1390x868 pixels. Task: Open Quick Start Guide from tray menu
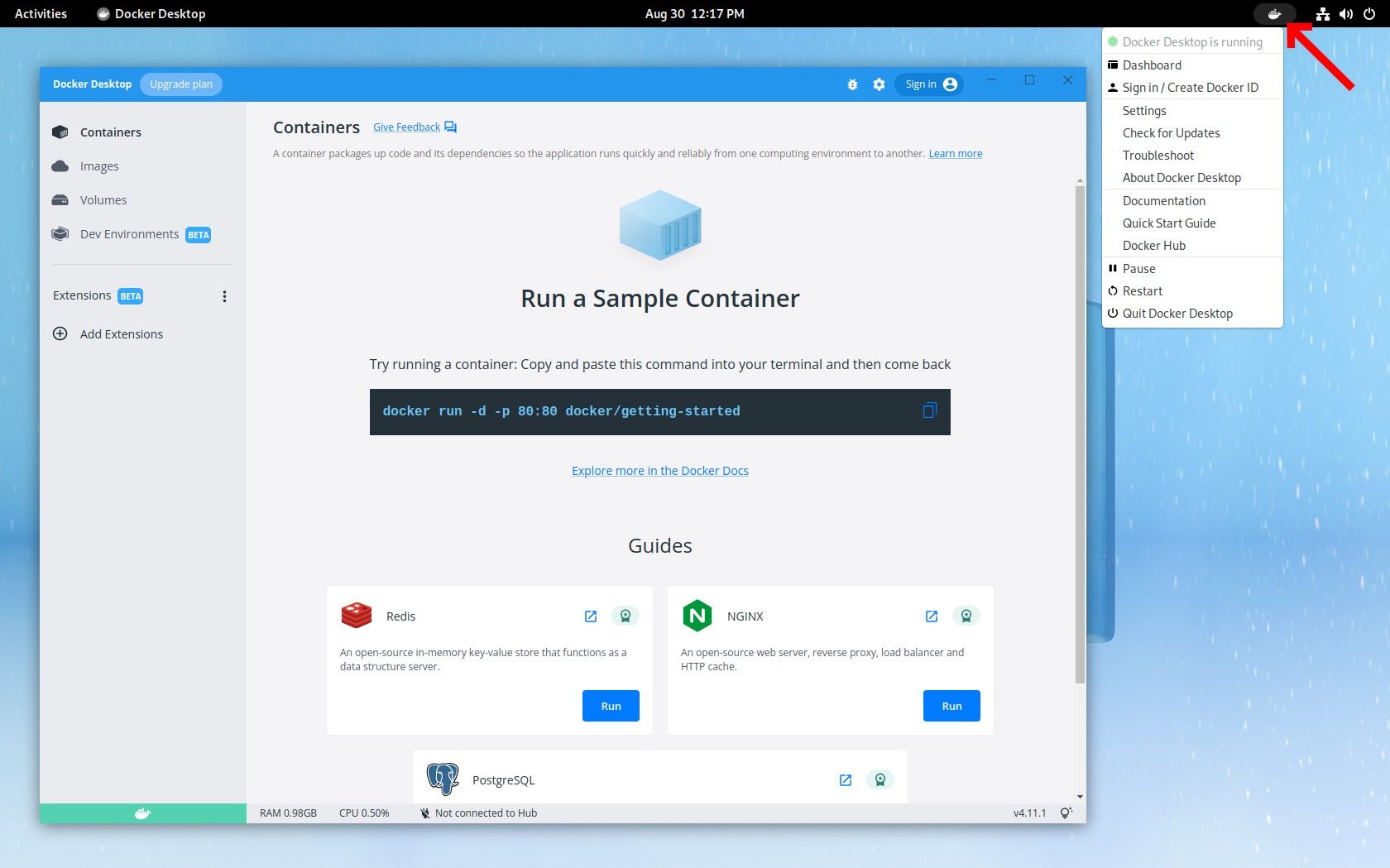[1192, 223]
